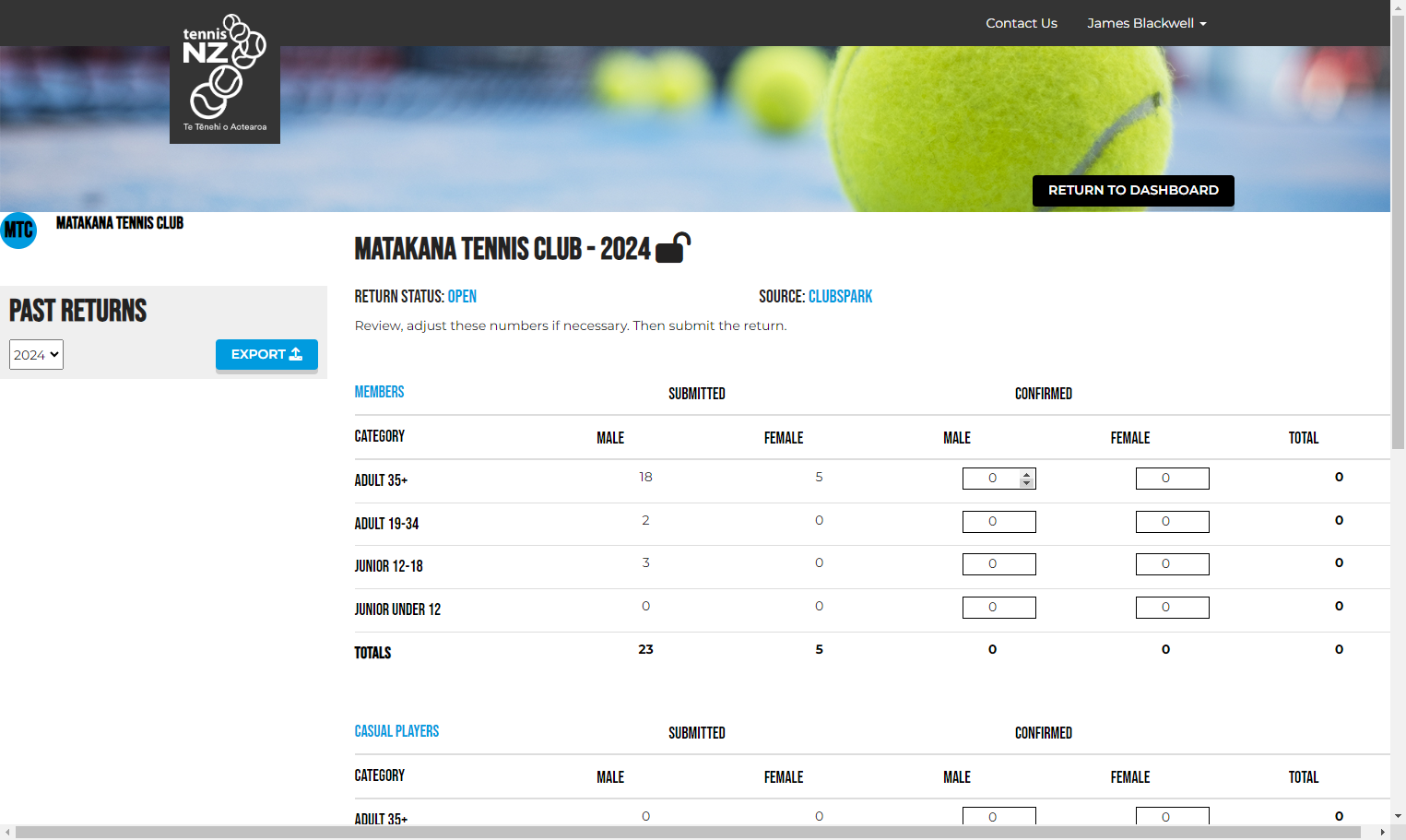Click the scroll up arrow
The width and height of the screenshot is (1406, 840).
[x=1398, y=6]
